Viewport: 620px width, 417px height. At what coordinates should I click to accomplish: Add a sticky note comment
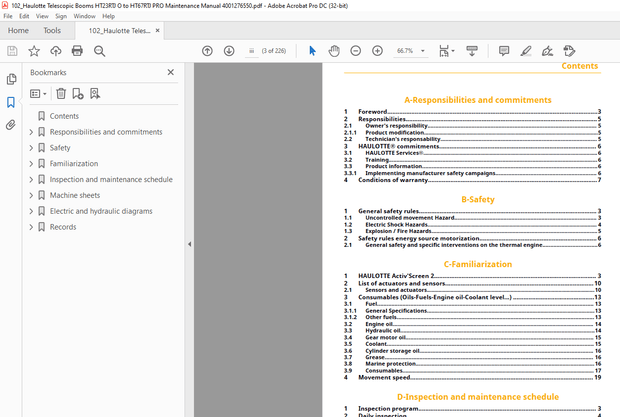click(504, 51)
